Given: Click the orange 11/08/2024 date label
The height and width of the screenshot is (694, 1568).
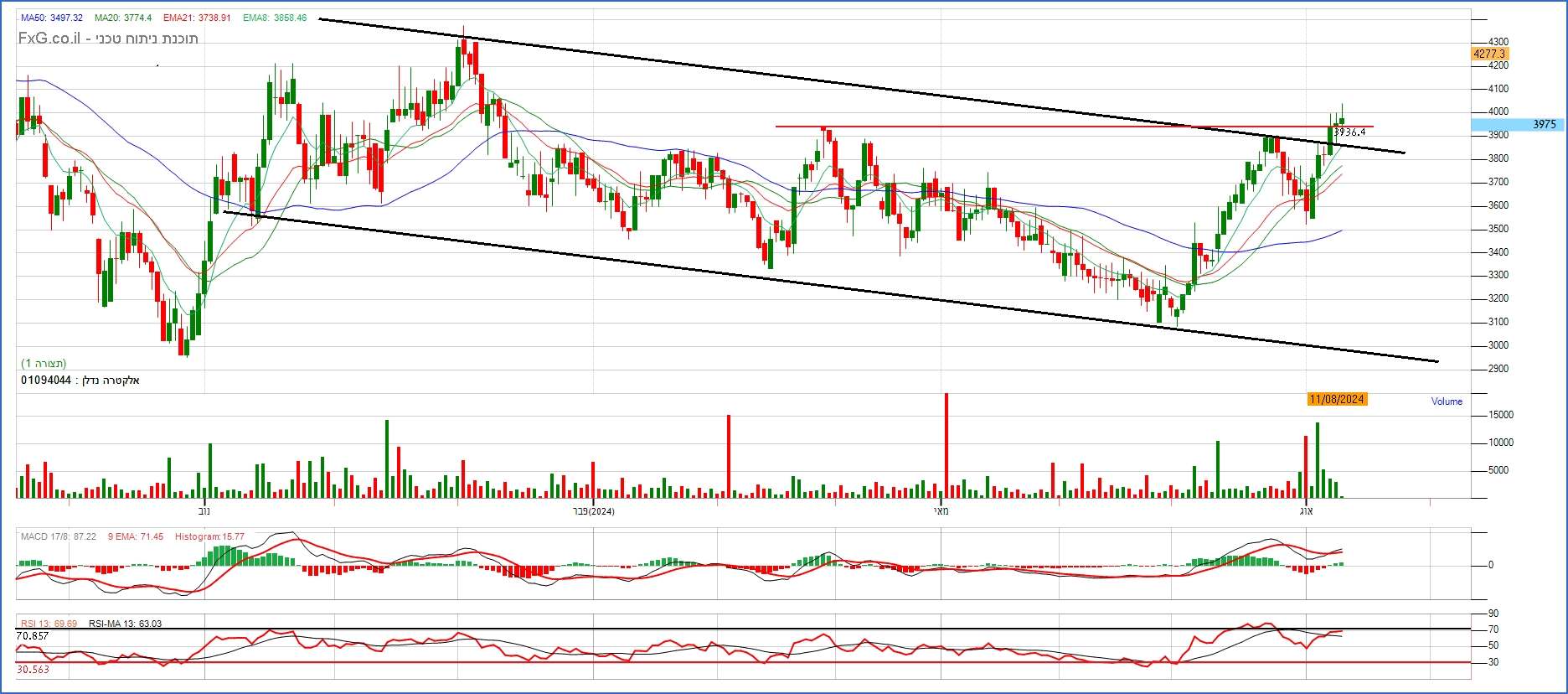Looking at the screenshot, I should click(x=1338, y=399).
